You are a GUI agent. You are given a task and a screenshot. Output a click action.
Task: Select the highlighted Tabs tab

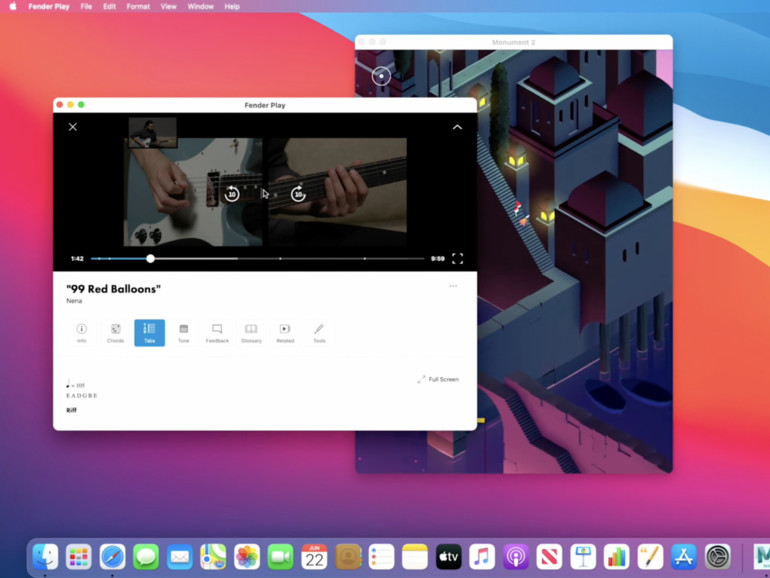point(149,333)
